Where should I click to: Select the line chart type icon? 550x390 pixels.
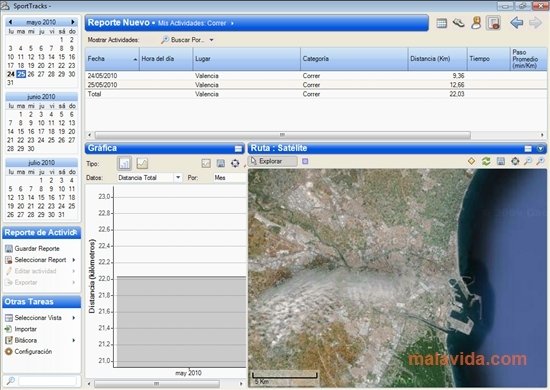point(142,163)
